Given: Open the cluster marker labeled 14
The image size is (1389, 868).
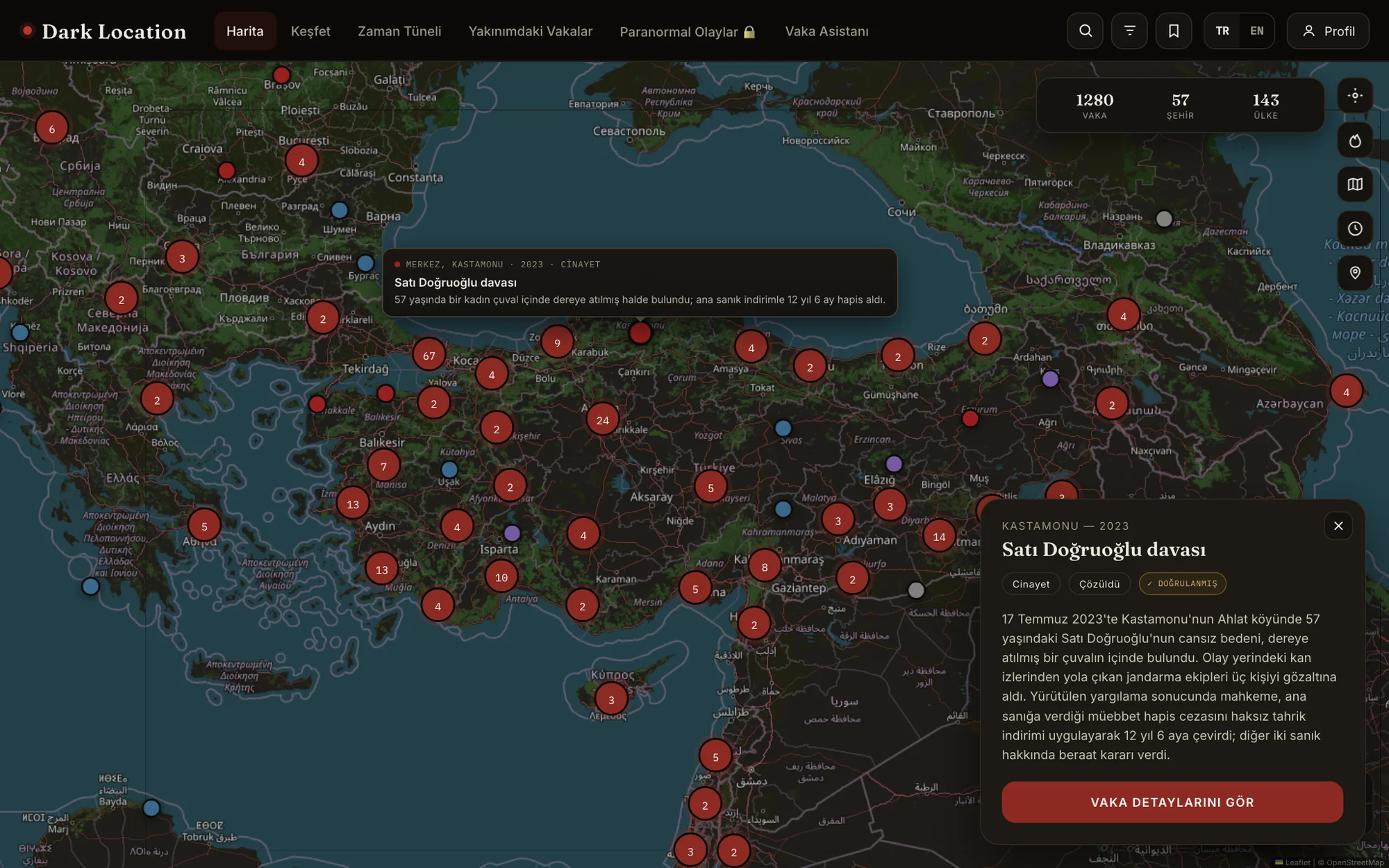Looking at the screenshot, I should pos(939,536).
